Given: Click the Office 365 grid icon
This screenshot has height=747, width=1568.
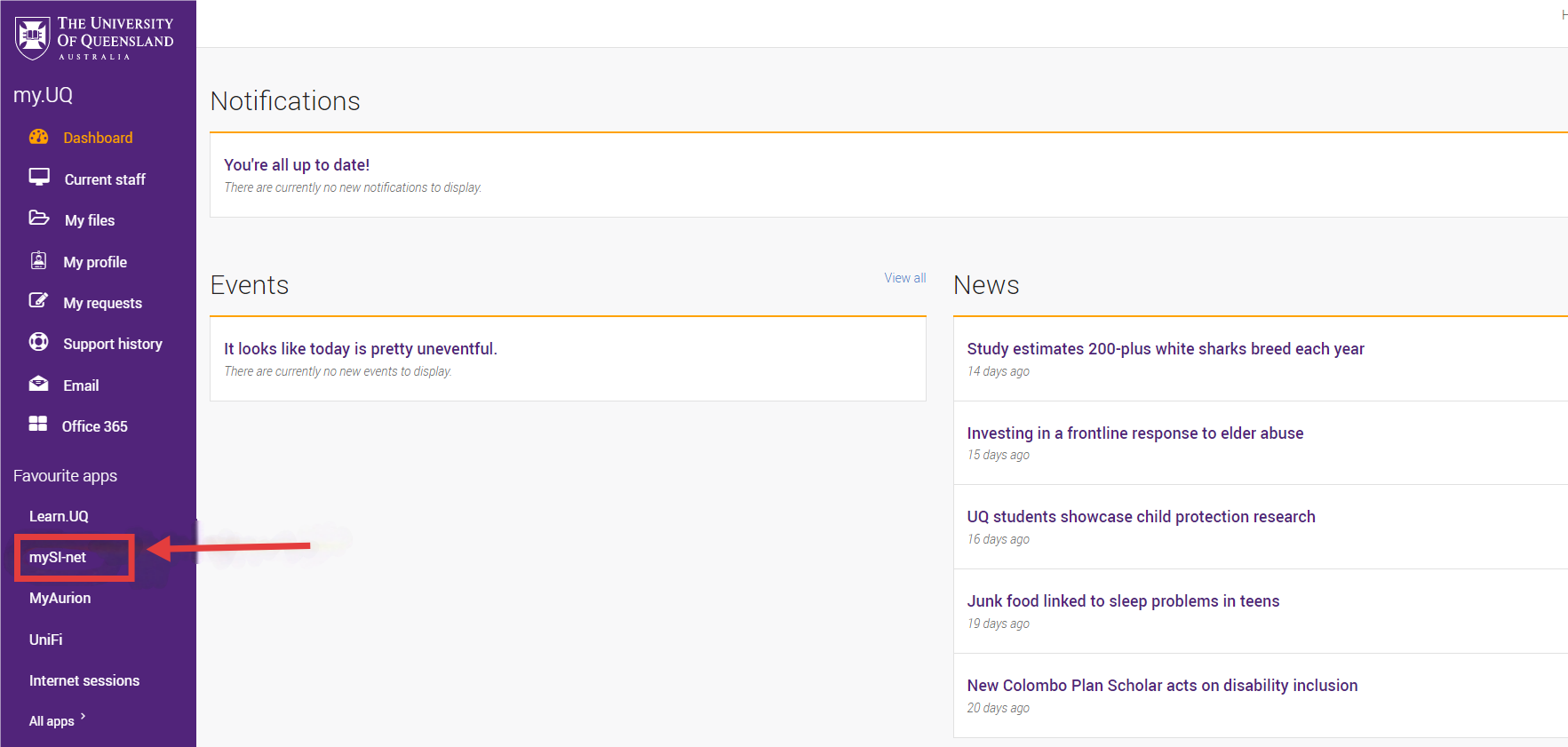Looking at the screenshot, I should point(38,424).
